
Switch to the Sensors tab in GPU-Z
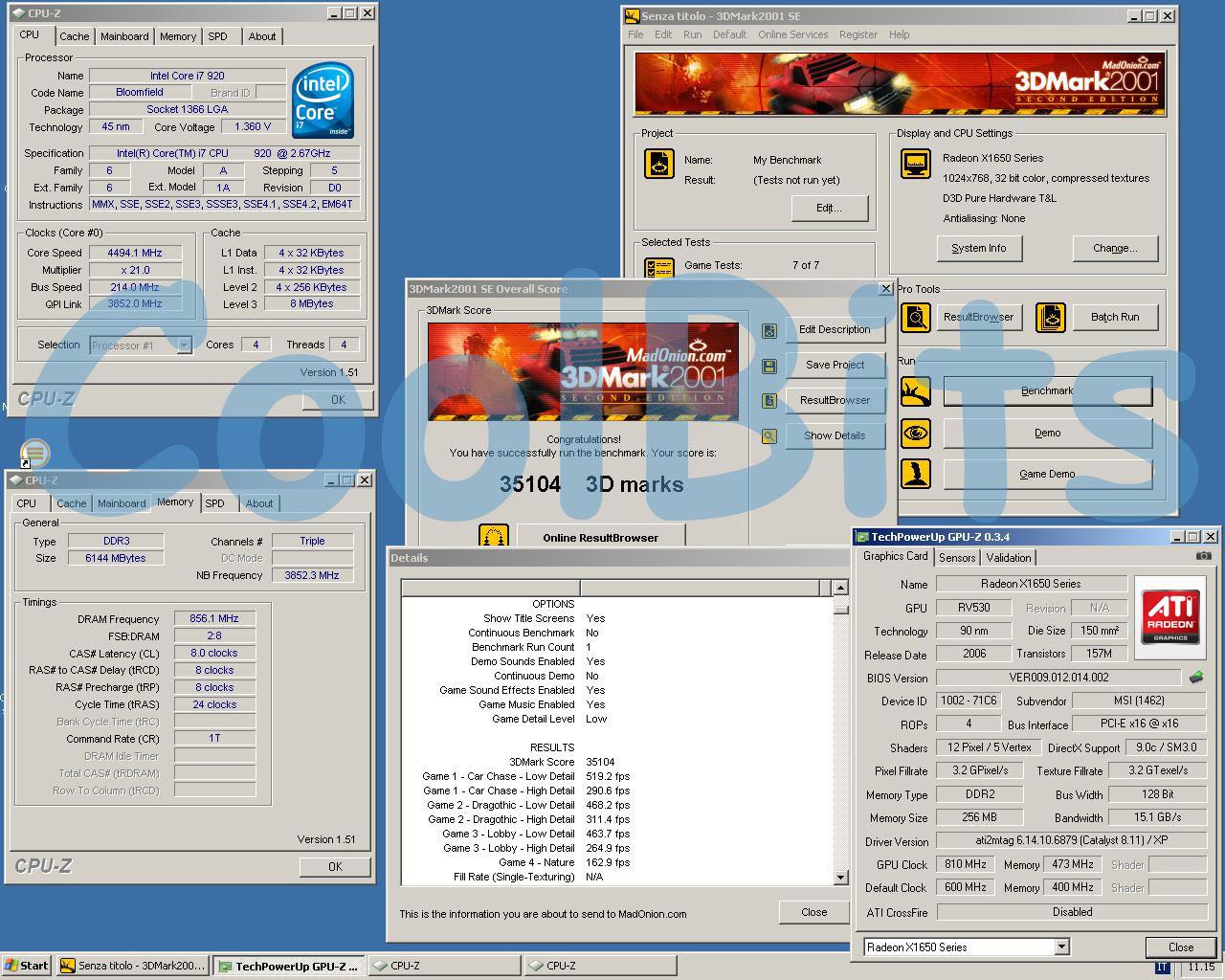coord(957,557)
